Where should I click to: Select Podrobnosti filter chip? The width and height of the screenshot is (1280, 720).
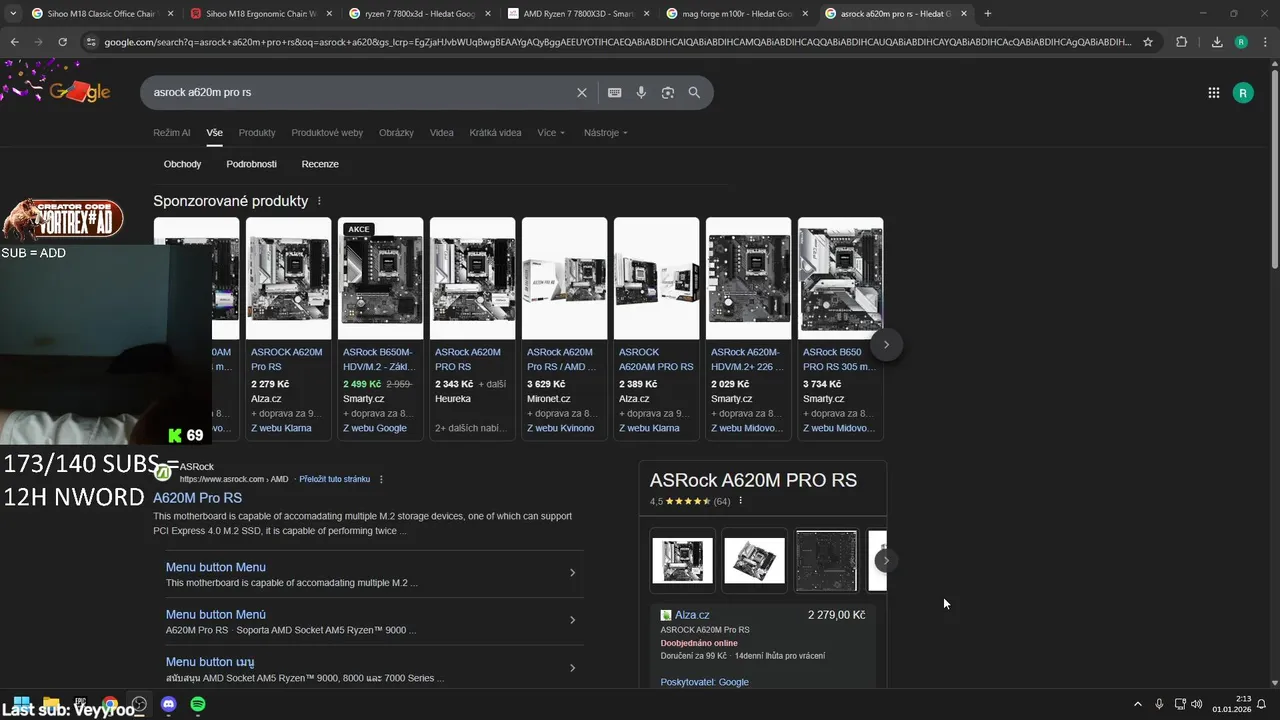pyautogui.click(x=251, y=164)
